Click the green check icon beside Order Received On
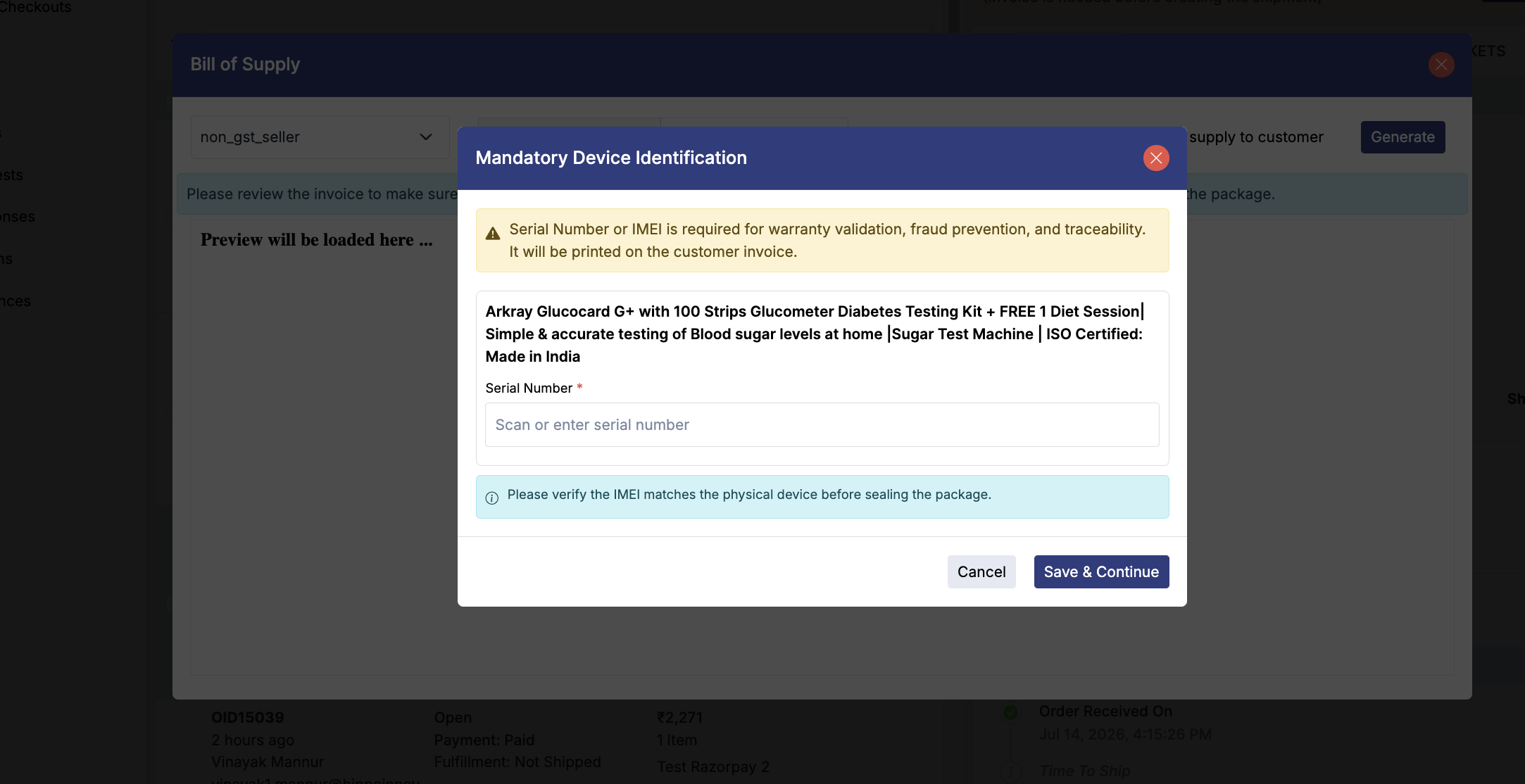 [1010, 712]
